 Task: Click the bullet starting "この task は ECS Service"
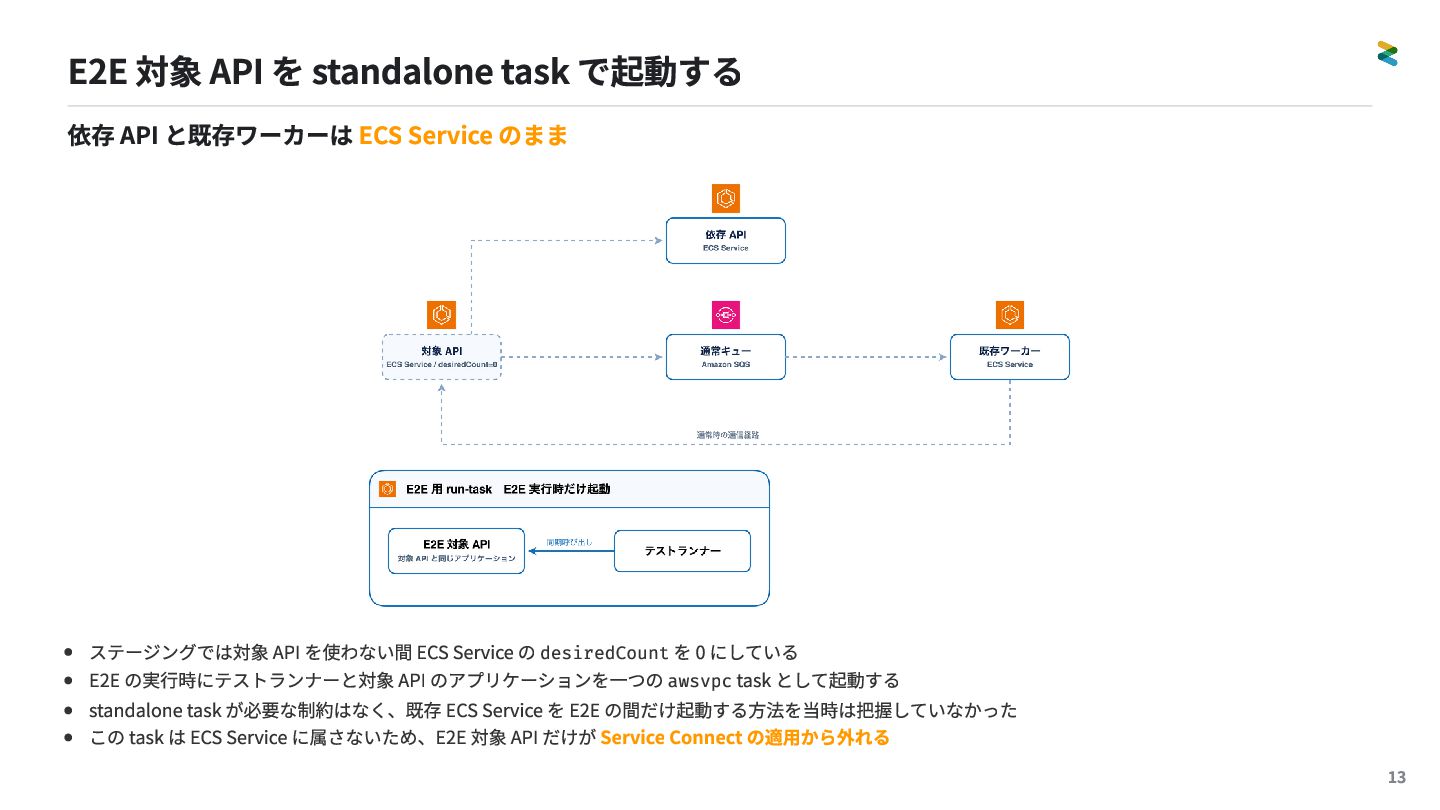tap(489, 739)
